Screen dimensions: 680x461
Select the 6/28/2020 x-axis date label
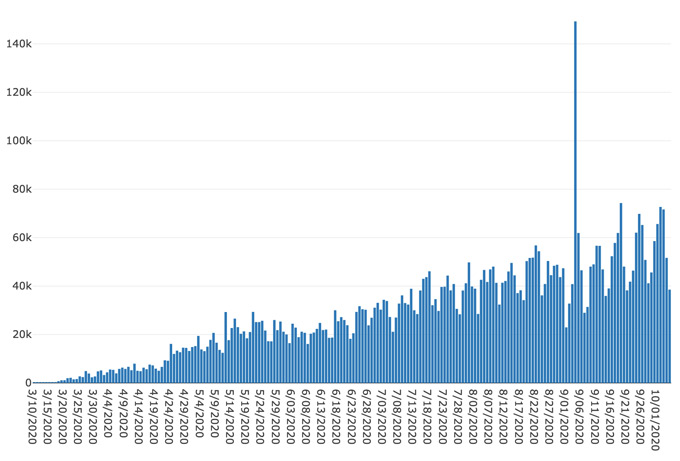click(x=366, y=416)
